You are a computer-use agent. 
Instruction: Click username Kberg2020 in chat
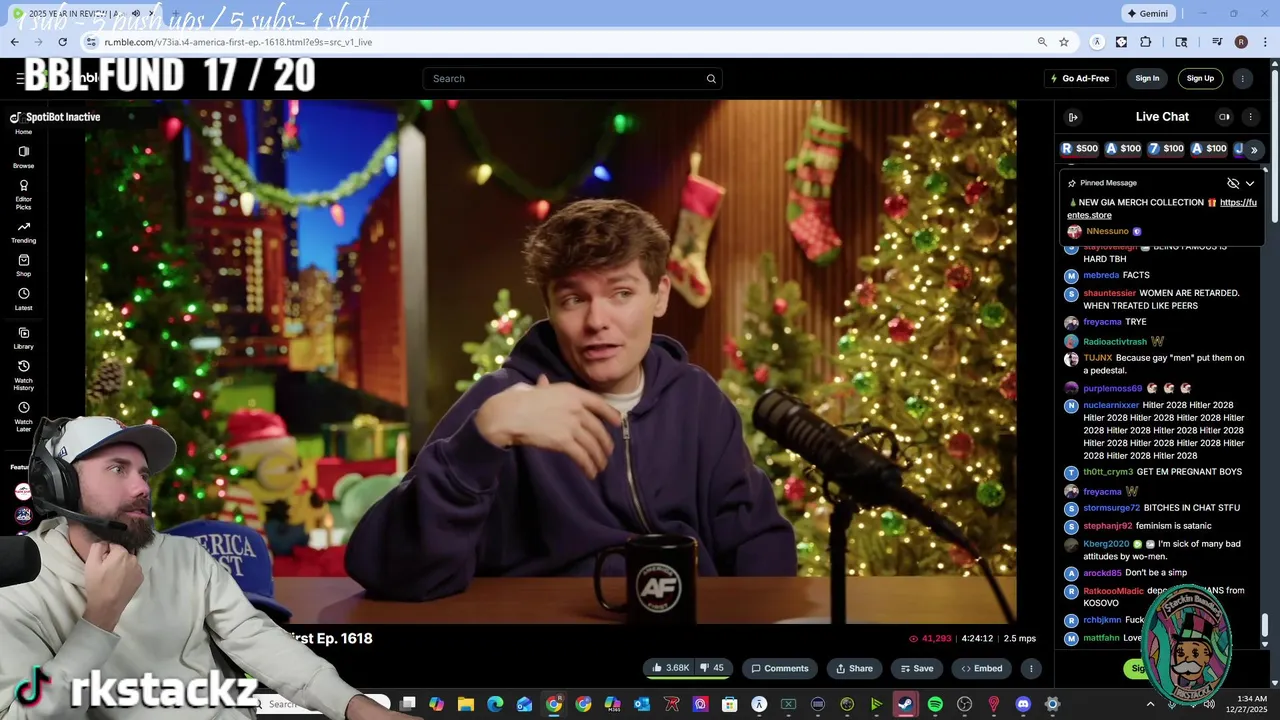(x=1106, y=544)
